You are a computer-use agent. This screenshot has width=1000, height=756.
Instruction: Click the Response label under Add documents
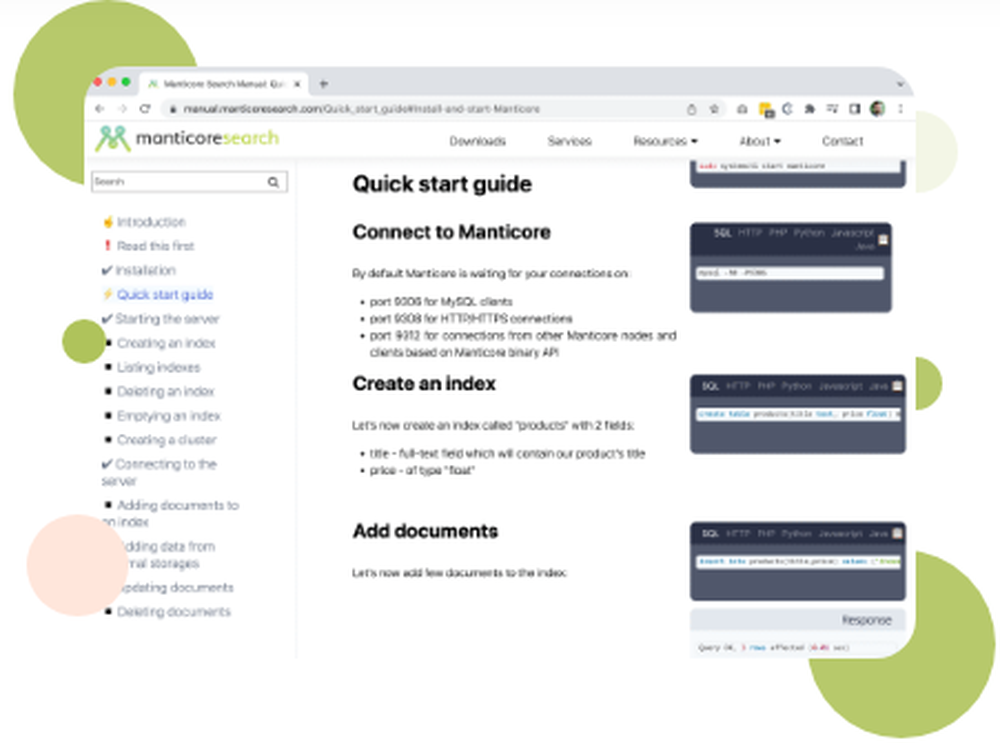867,620
